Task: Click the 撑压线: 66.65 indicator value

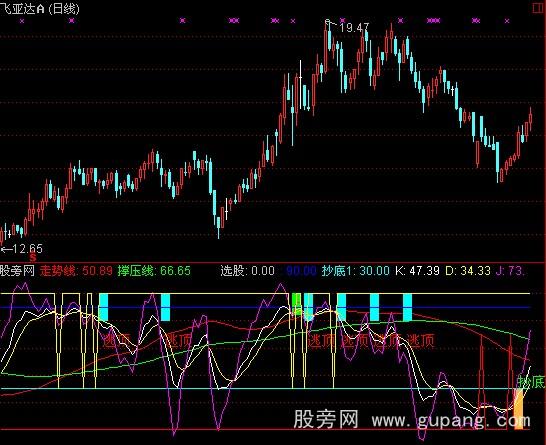Action: pyautogui.click(x=154, y=271)
